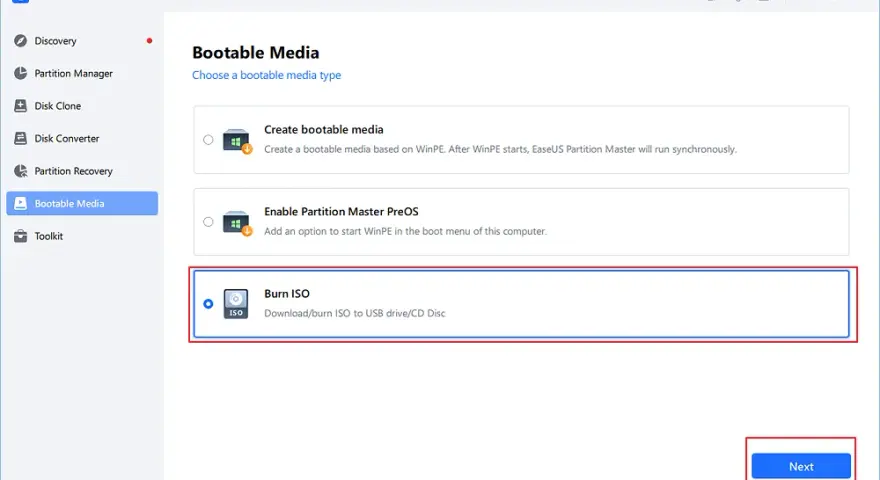This screenshot has height=480, width=880.
Task: Click "Choose a bootable media type" text
Action: click(x=267, y=75)
